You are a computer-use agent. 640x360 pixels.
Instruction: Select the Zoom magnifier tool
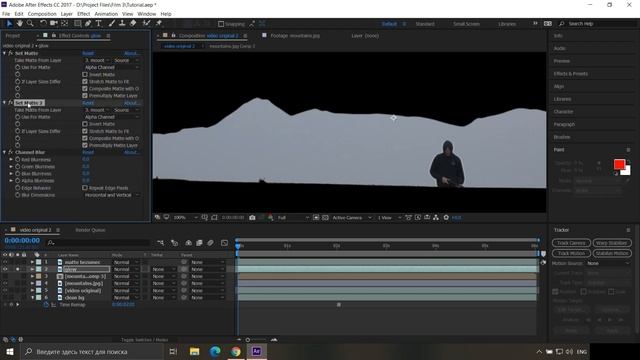point(30,24)
